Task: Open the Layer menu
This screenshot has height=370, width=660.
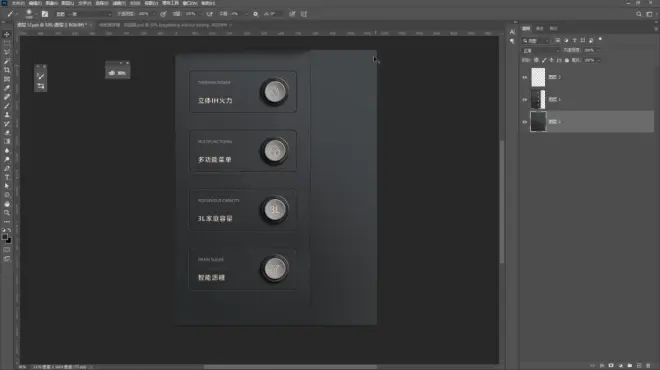Action: (67, 3)
